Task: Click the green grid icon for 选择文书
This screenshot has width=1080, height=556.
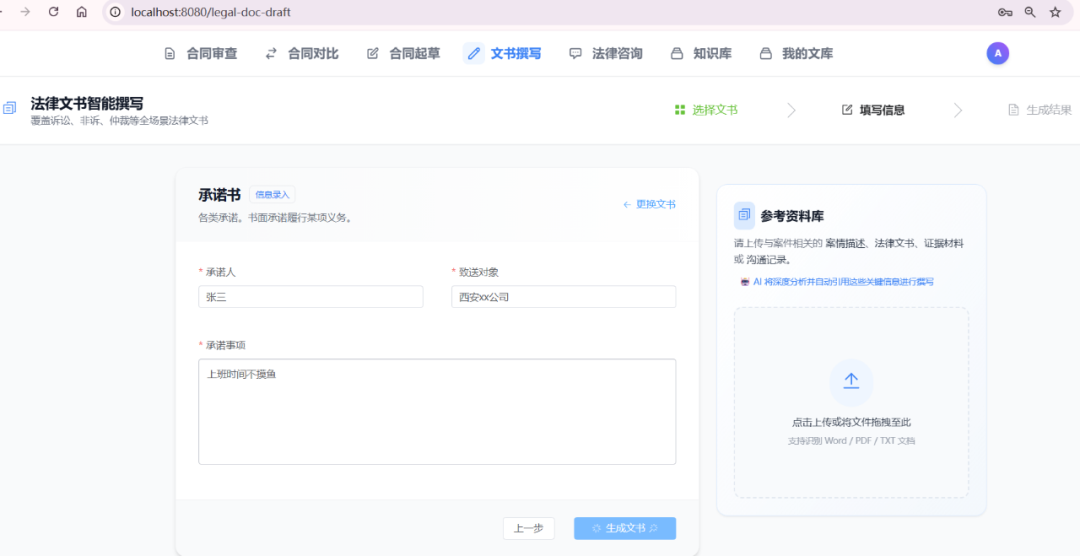Action: [680, 110]
